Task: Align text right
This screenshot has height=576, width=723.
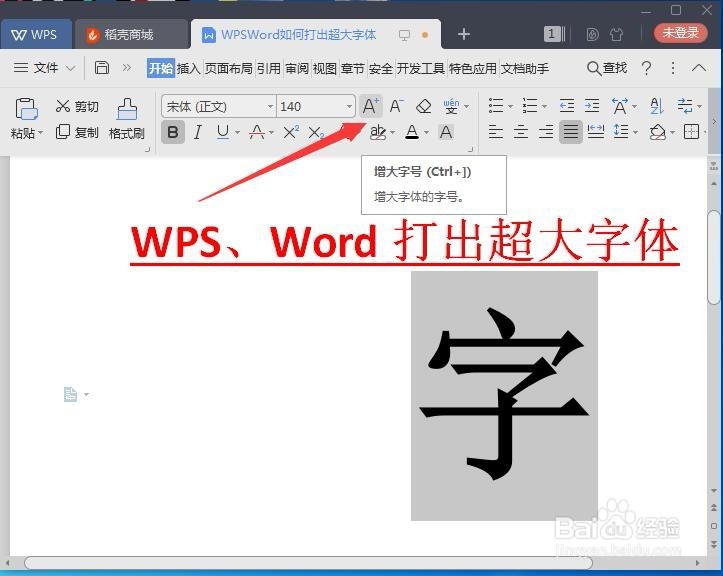Action: point(546,132)
